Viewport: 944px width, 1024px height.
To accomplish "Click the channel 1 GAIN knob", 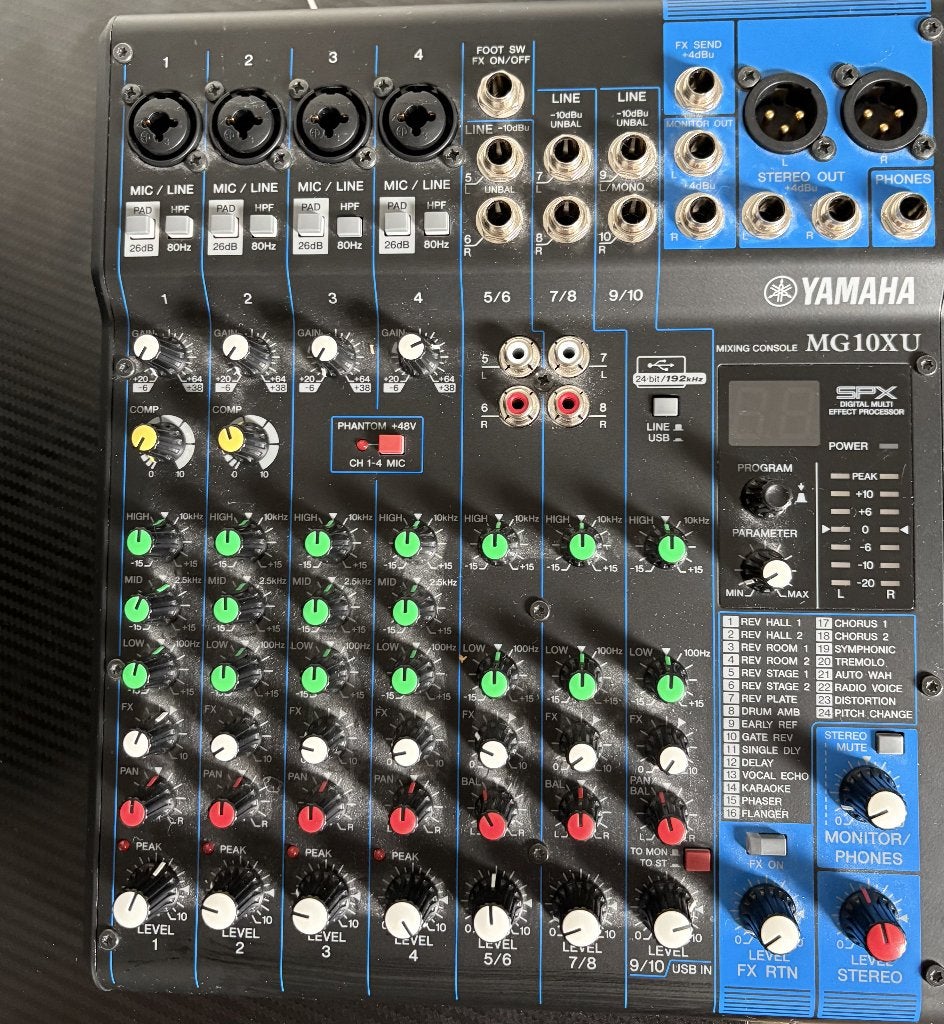I will [x=146, y=347].
